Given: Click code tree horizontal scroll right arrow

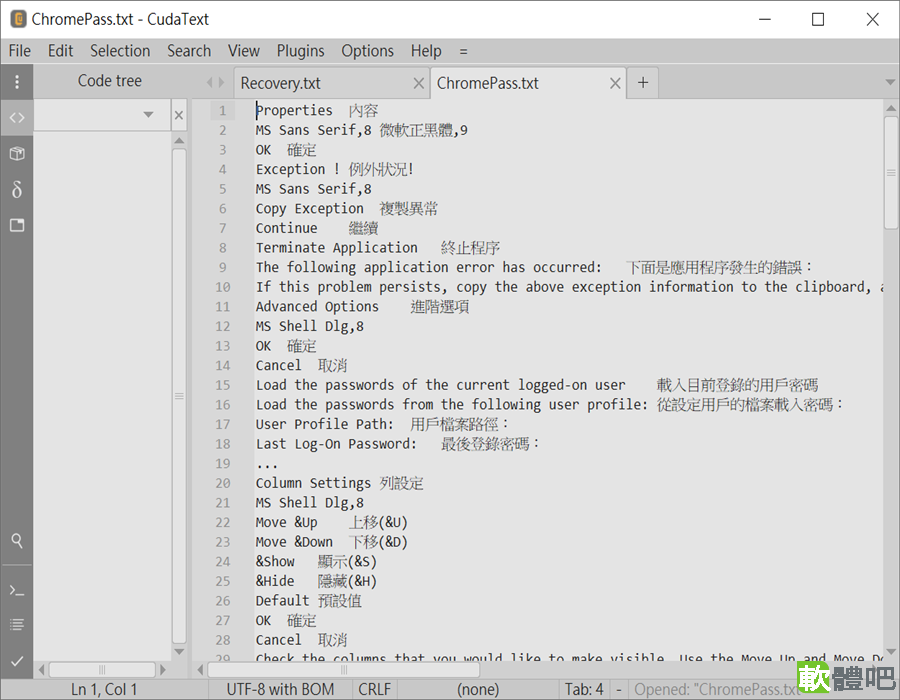Looking at the screenshot, I should pos(163,670).
